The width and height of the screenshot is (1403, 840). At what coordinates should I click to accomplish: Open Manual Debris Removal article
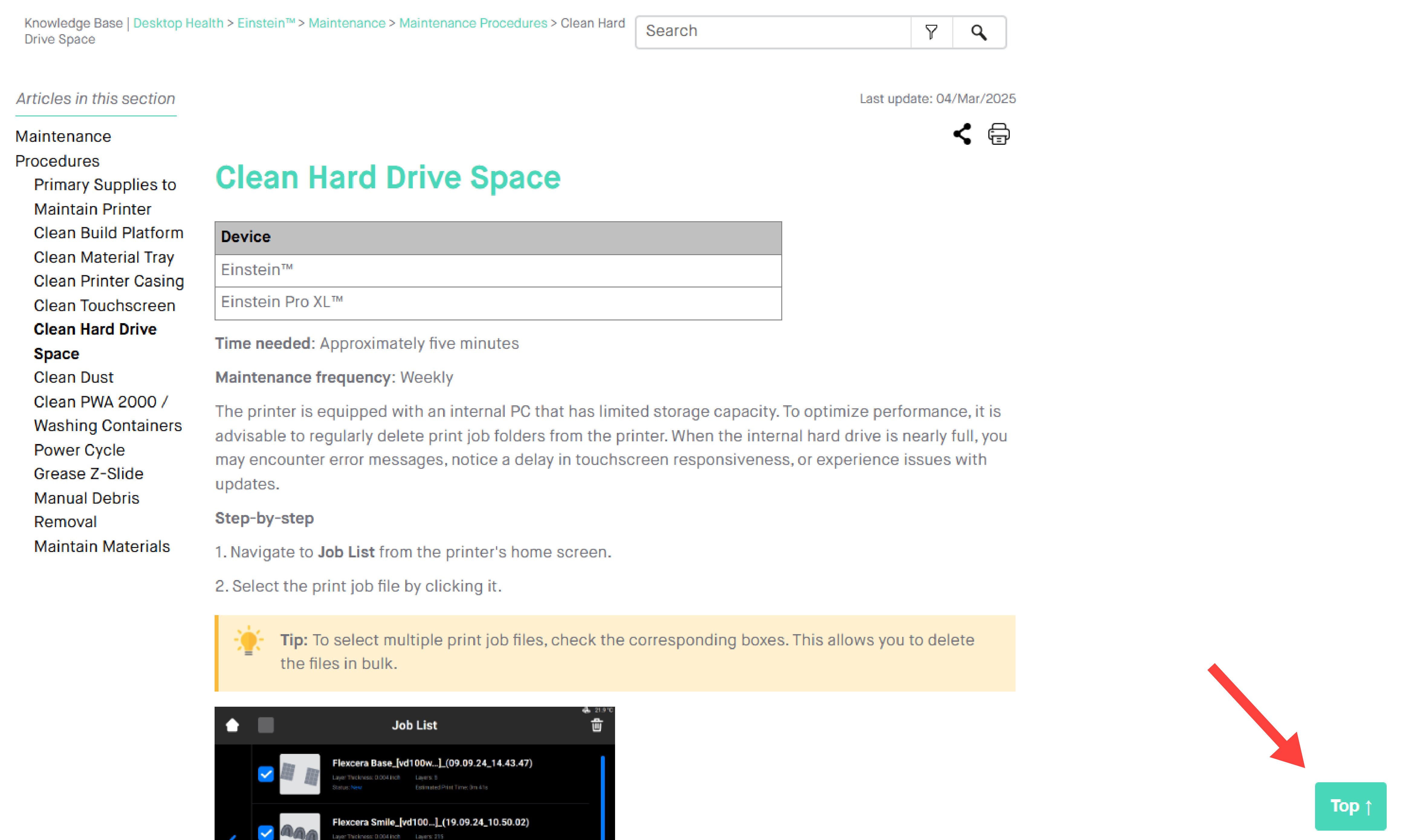pyautogui.click(x=86, y=510)
